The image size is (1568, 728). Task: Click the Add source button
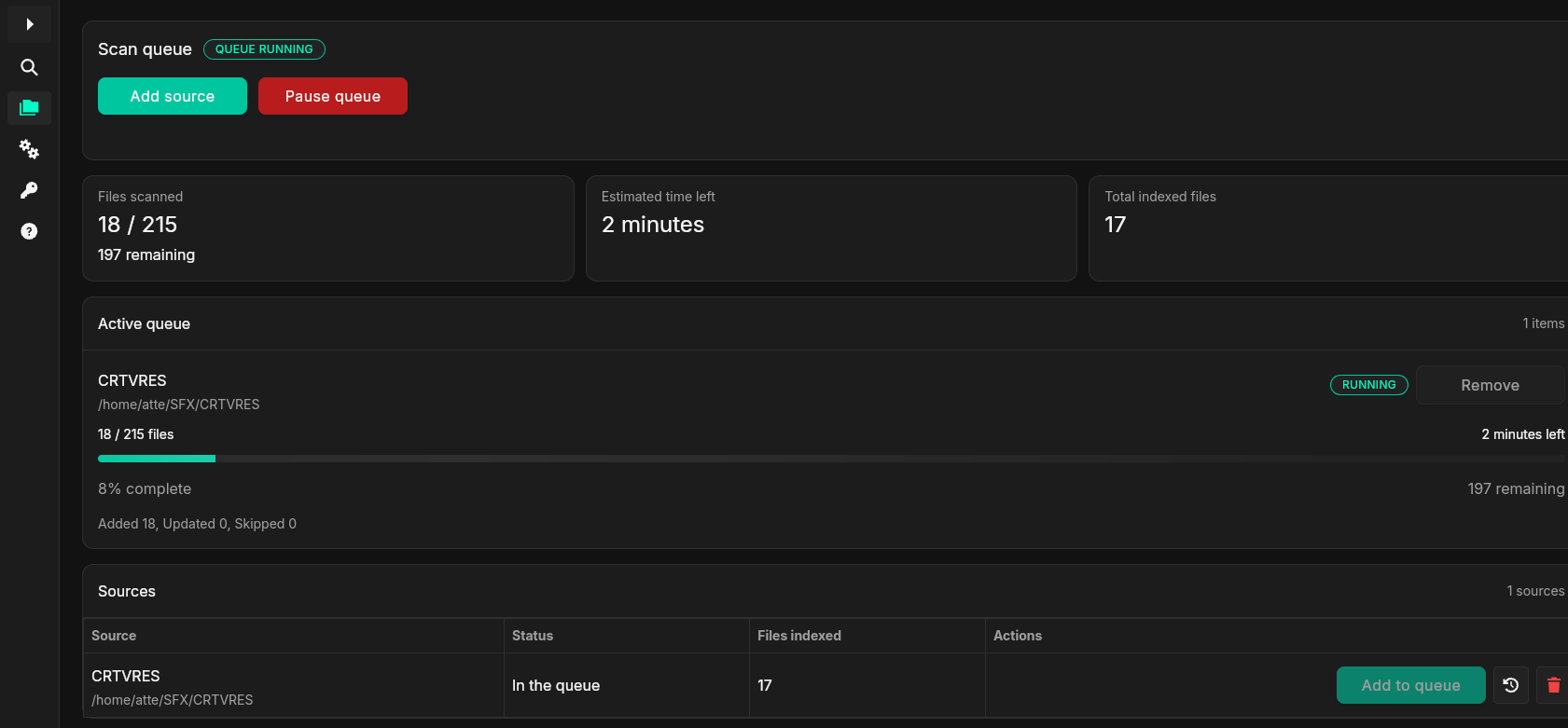click(173, 96)
